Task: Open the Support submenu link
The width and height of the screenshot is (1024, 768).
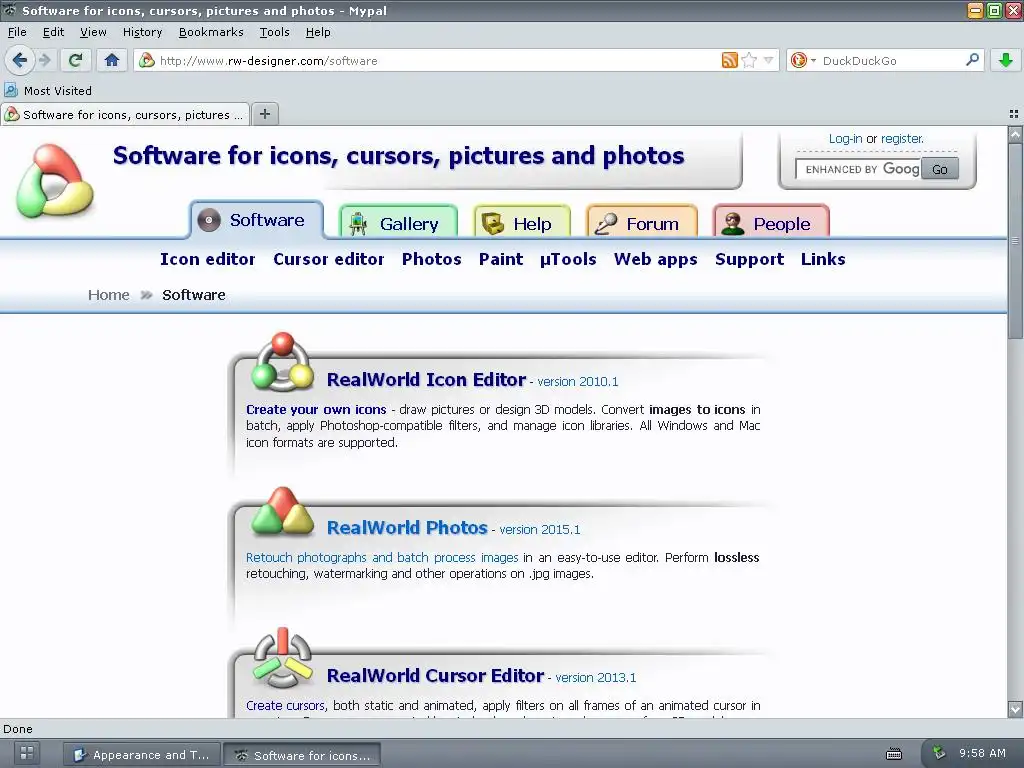Action: 750,259
